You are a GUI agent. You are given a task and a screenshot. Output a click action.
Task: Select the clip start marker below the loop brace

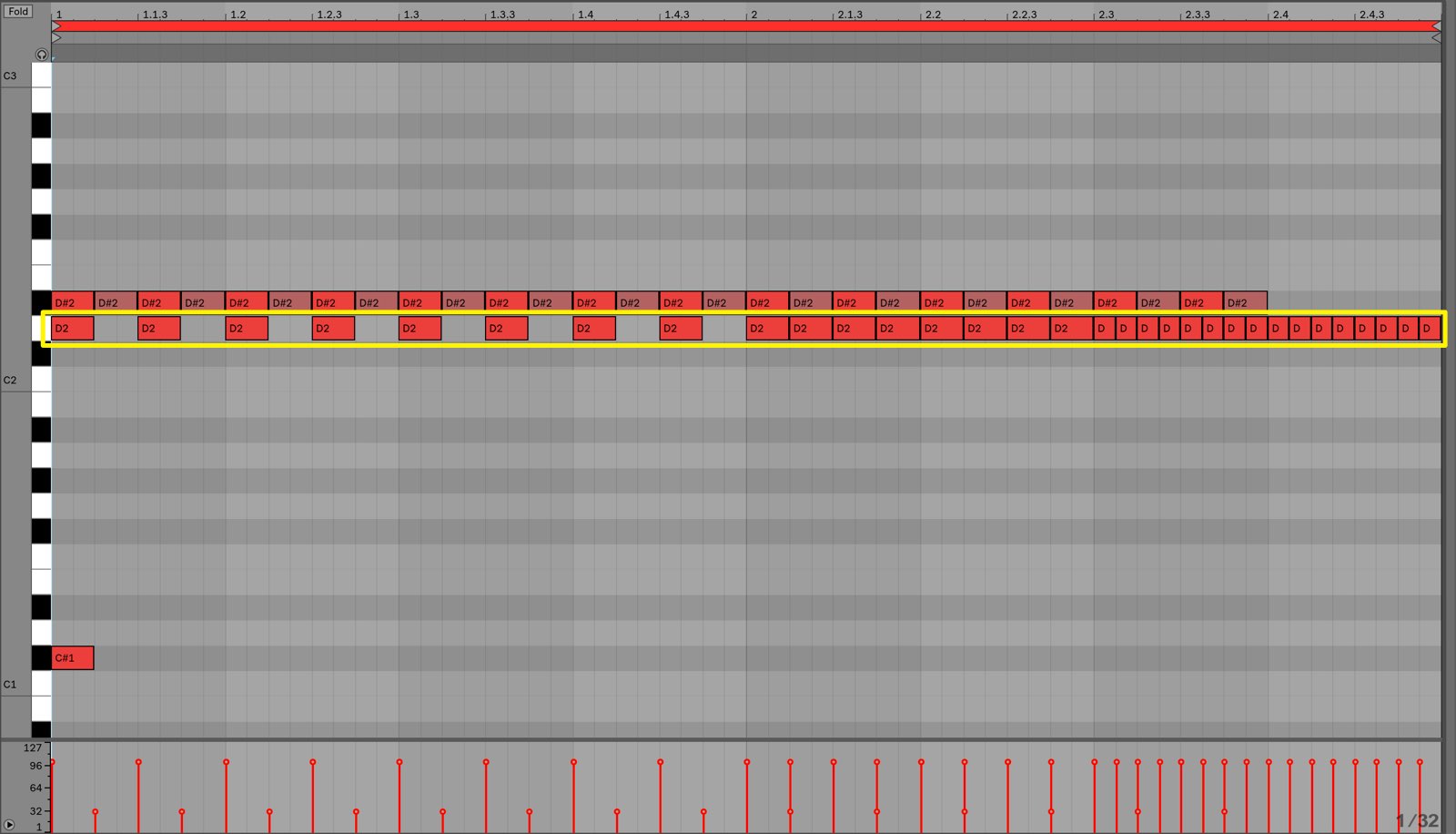(x=56, y=38)
